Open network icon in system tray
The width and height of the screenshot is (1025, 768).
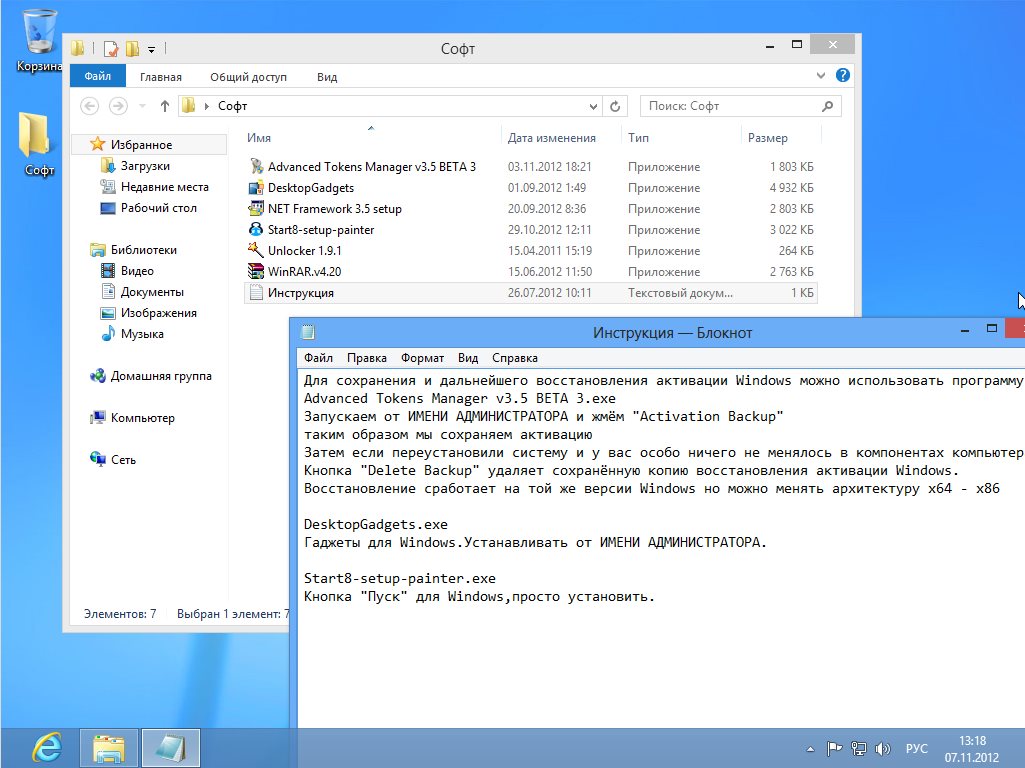(858, 749)
